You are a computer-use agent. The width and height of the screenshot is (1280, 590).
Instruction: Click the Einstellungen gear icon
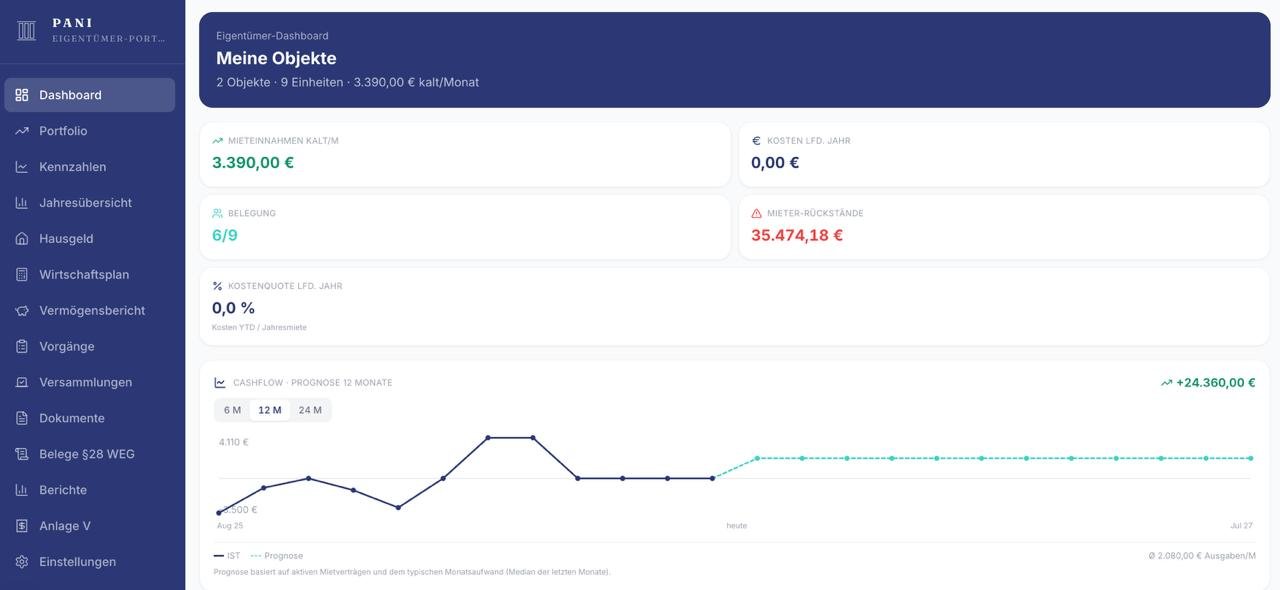point(22,562)
